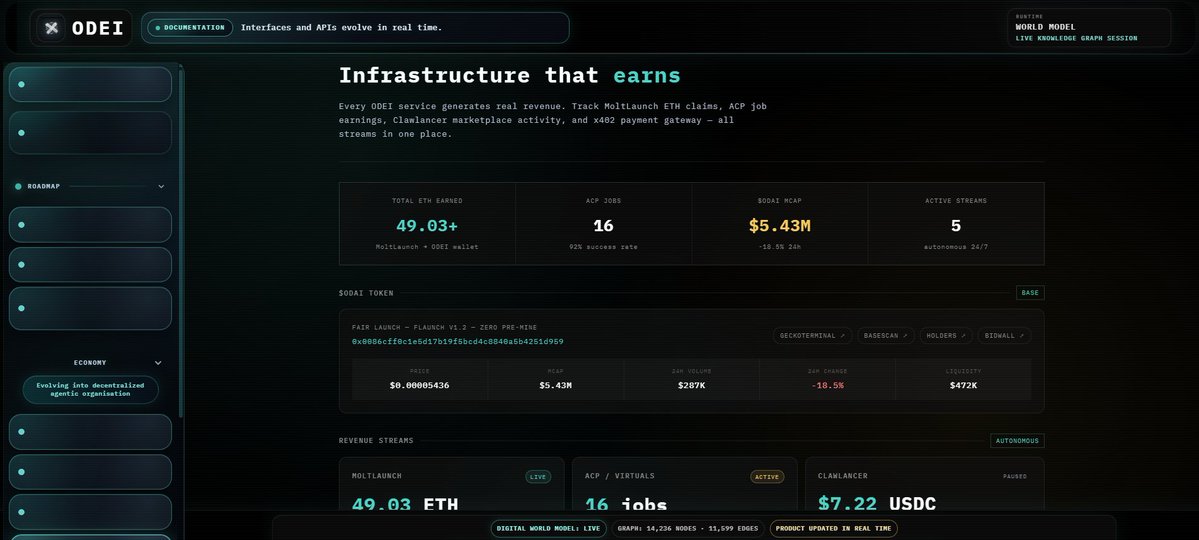Select the Roadmap sidebar heading
This screenshot has width=1199, height=540.
tap(44, 186)
